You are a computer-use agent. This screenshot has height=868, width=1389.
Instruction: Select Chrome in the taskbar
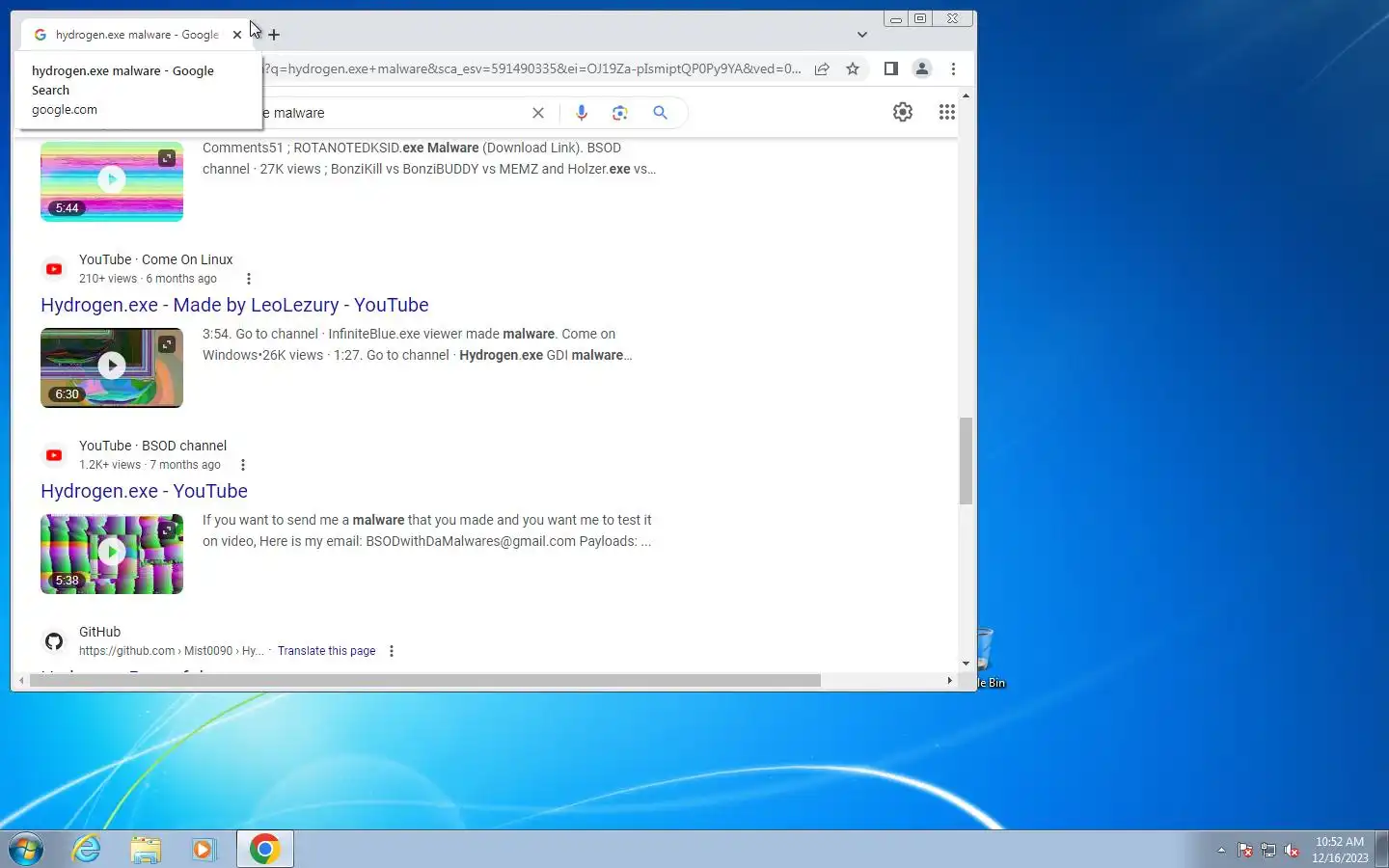[265, 849]
